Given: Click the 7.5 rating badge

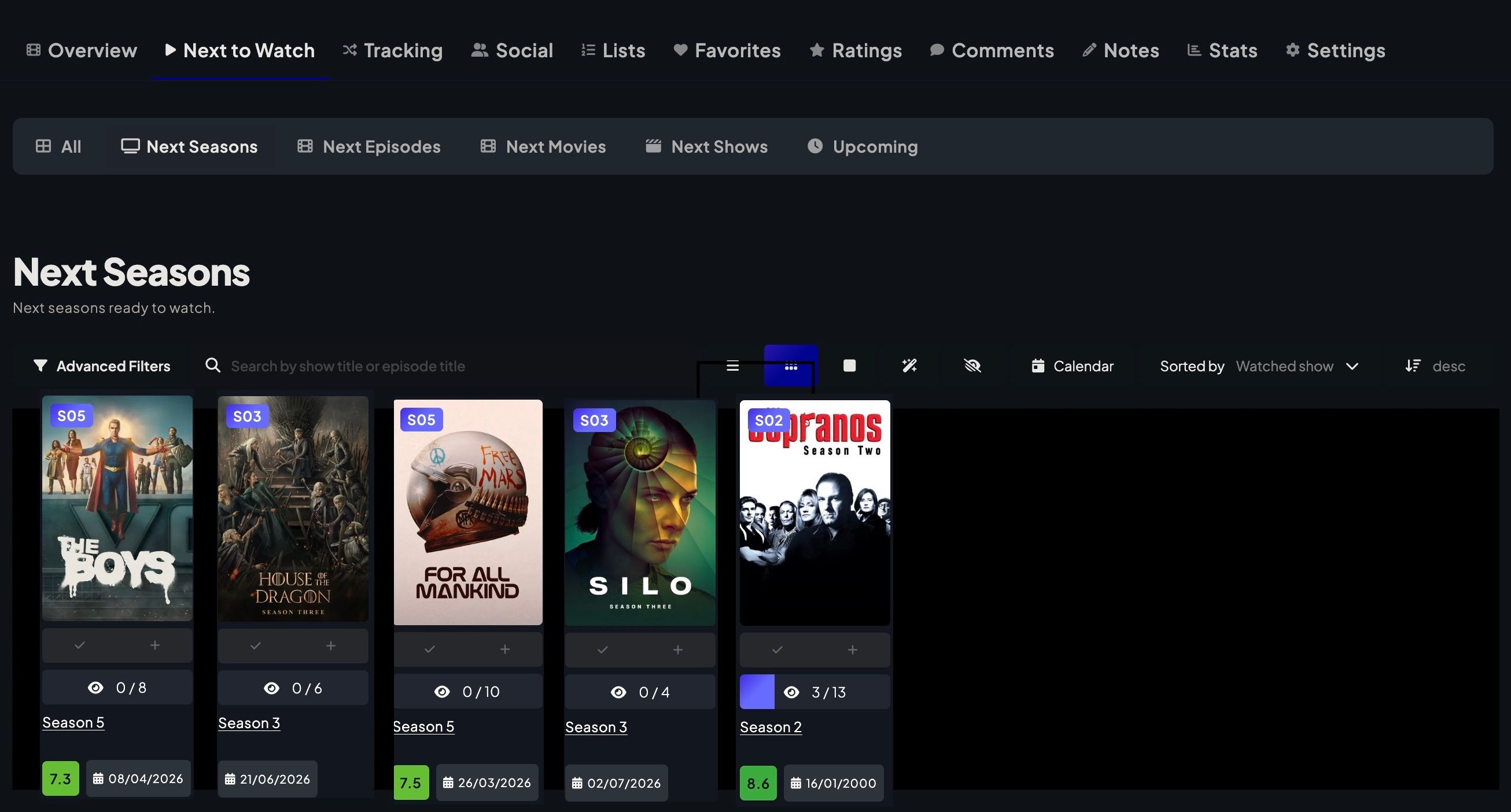Looking at the screenshot, I should [411, 783].
